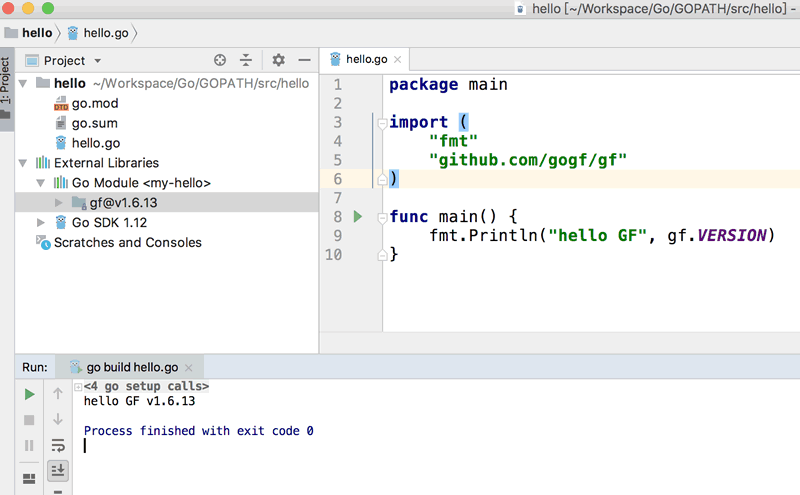This screenshot has height=495, width=800.
Task: Select the go build hello.go run tab
Action: (131, 368)
